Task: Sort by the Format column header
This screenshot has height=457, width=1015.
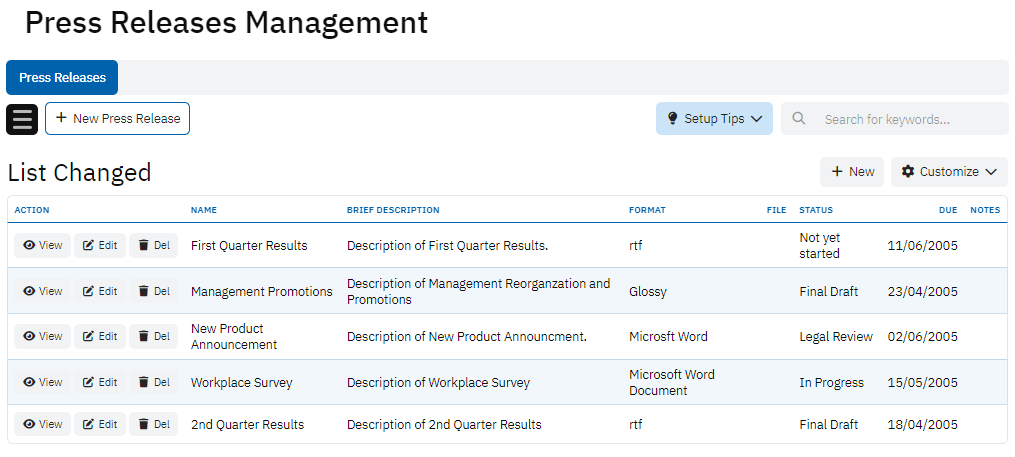Action: point(647,210)
